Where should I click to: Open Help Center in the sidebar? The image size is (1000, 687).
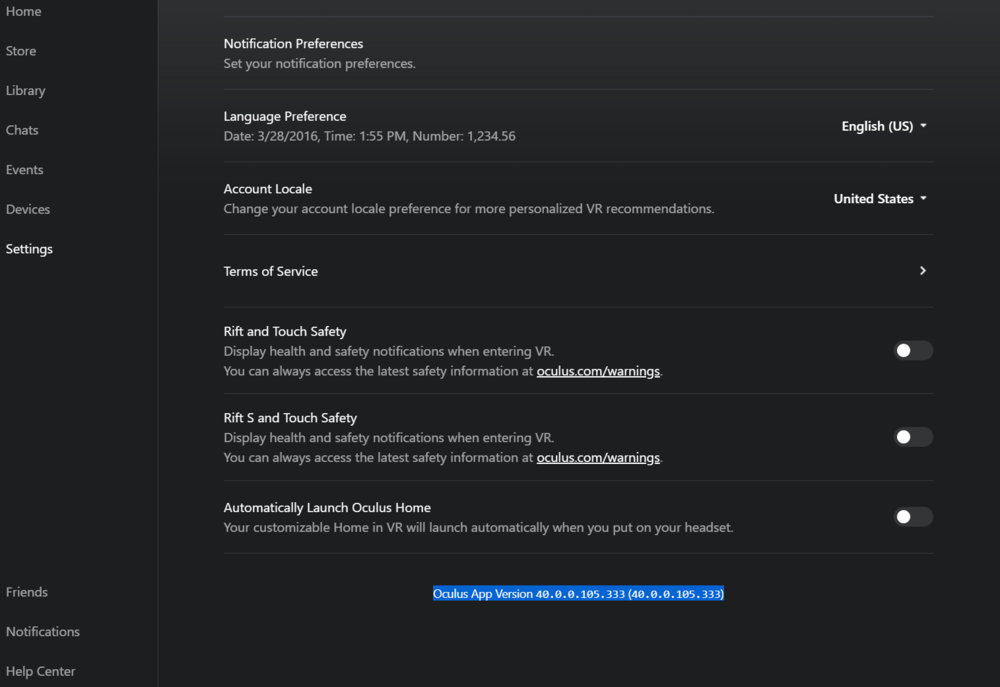coord(41,672)
